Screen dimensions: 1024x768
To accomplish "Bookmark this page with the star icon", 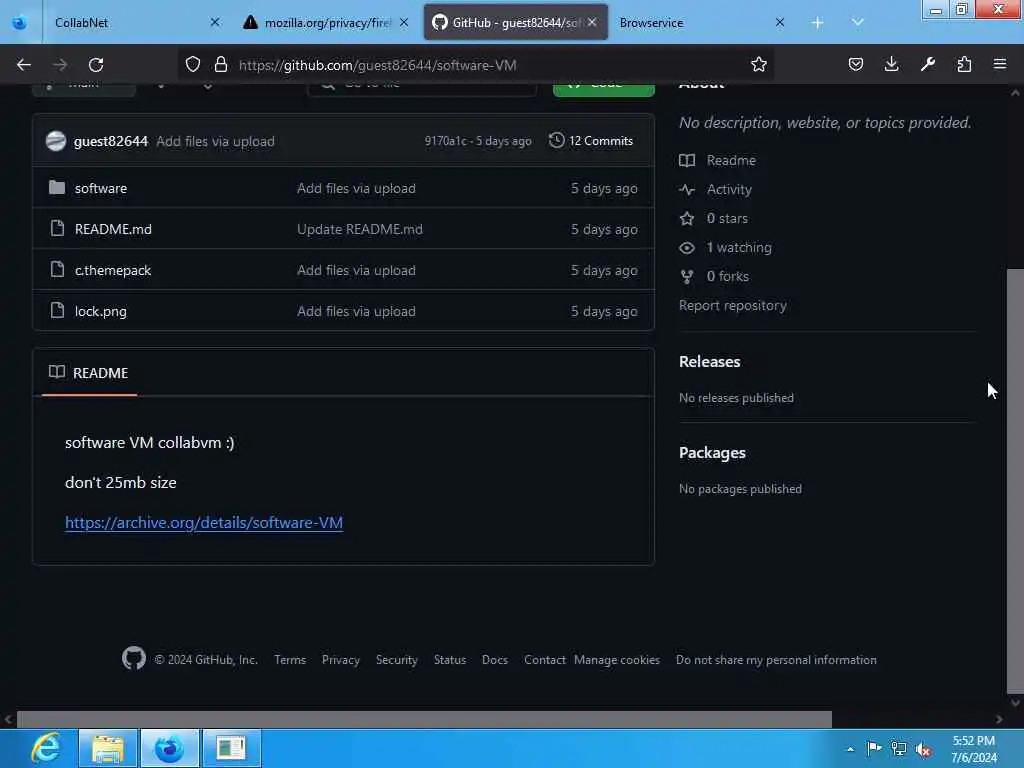I will [x=758, y=64].
